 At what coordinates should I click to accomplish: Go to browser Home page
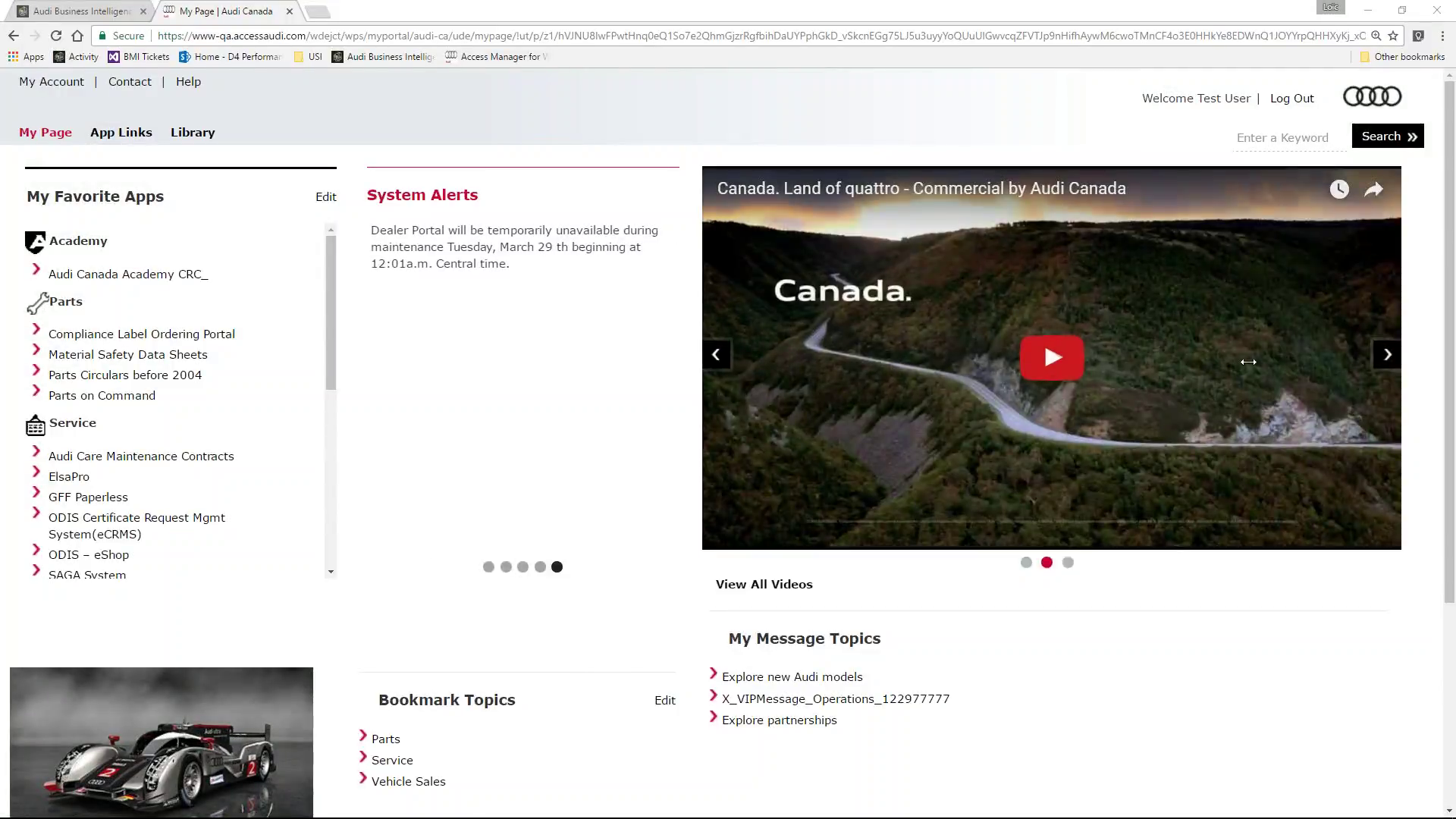pos(77,36)
